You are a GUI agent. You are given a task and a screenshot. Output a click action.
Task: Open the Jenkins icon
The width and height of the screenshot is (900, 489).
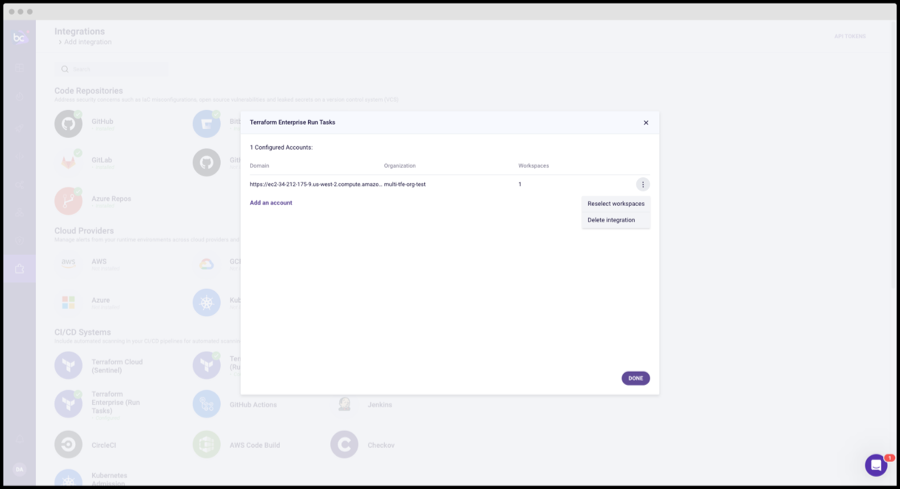(344, 404)
